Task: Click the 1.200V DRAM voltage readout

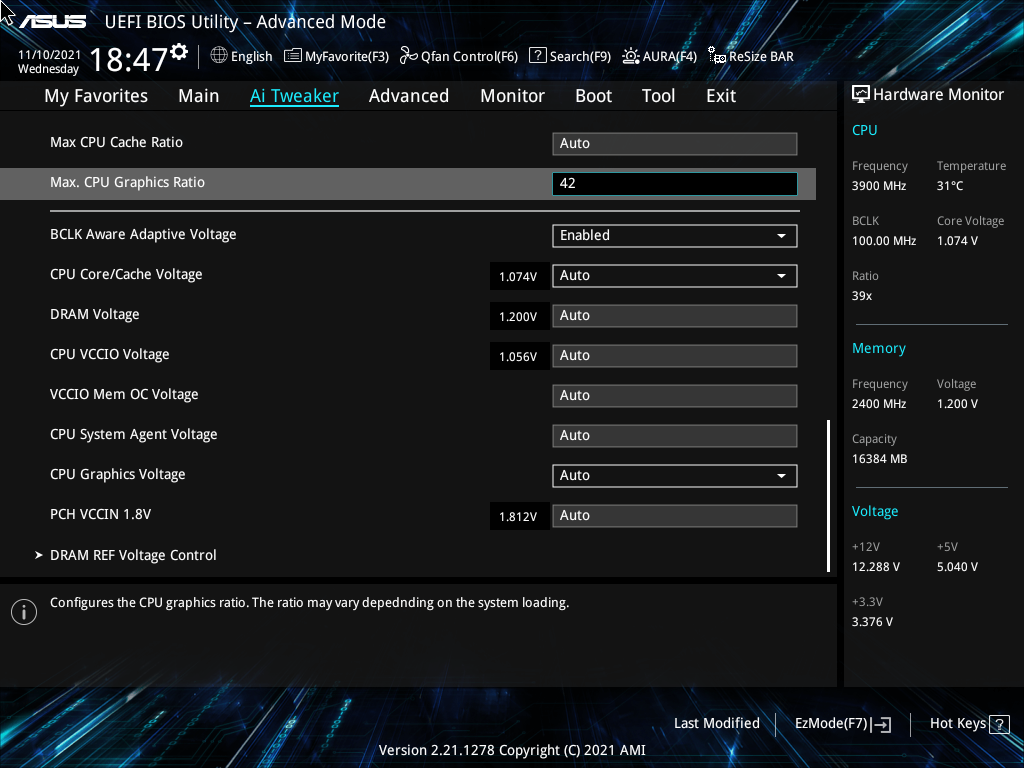Action: [519, 317]
